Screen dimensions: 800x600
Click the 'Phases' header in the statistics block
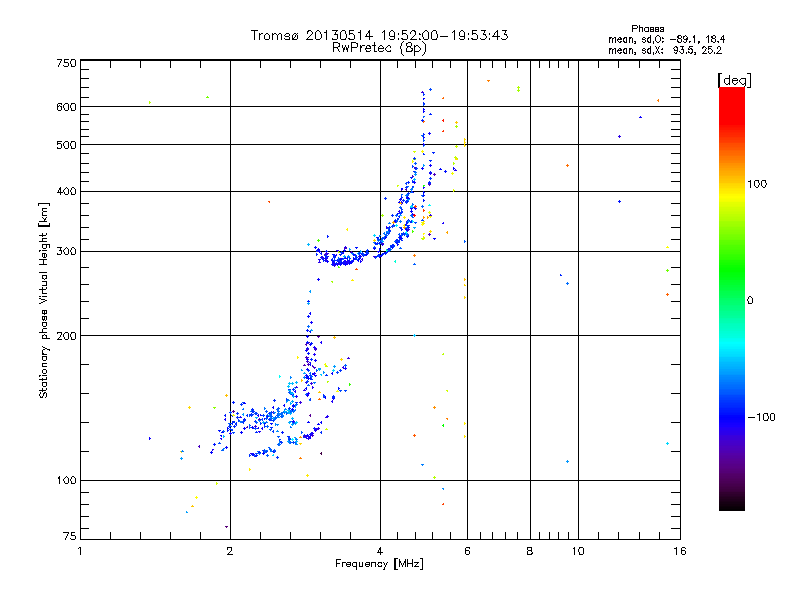647,29
